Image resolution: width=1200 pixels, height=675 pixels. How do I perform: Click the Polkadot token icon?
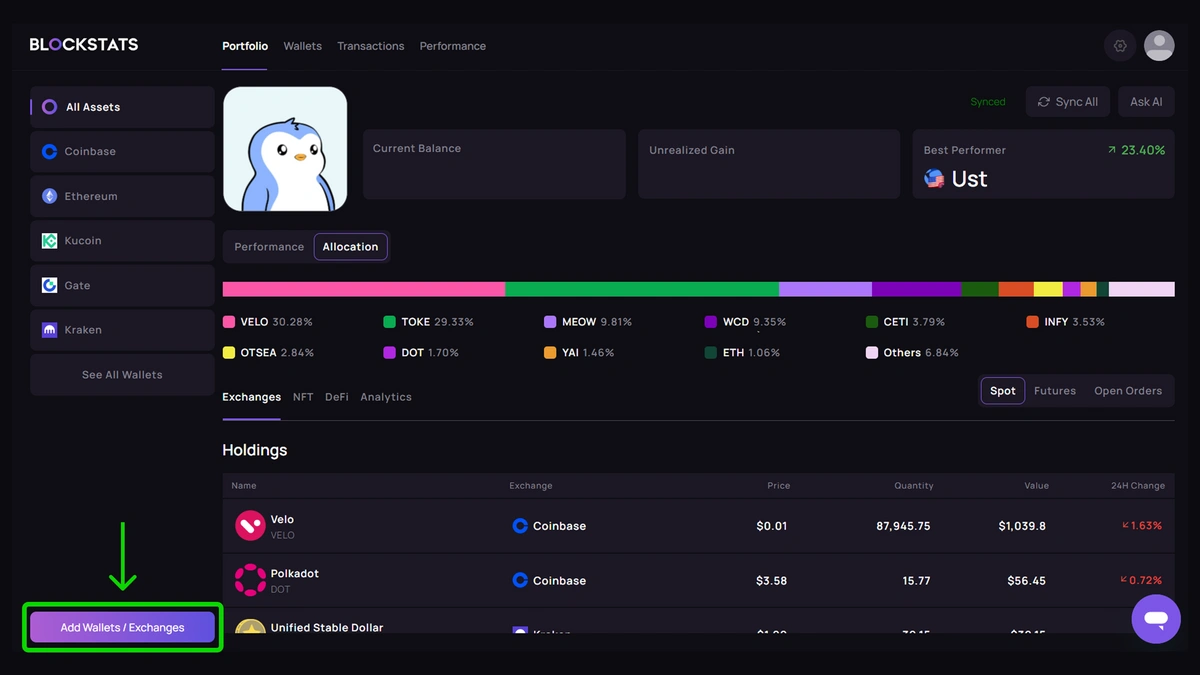coord(250,580)
